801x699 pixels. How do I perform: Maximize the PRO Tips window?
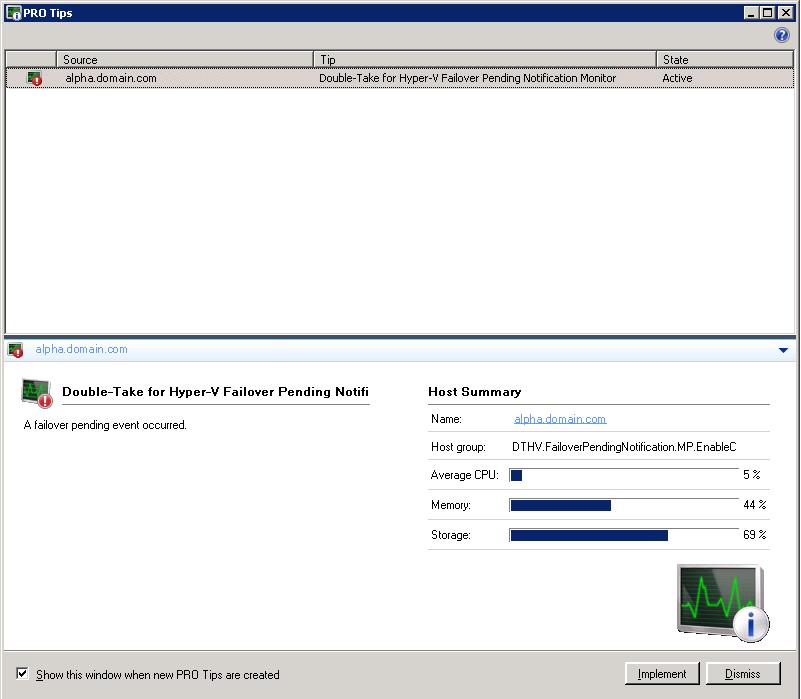coord(768,12)
